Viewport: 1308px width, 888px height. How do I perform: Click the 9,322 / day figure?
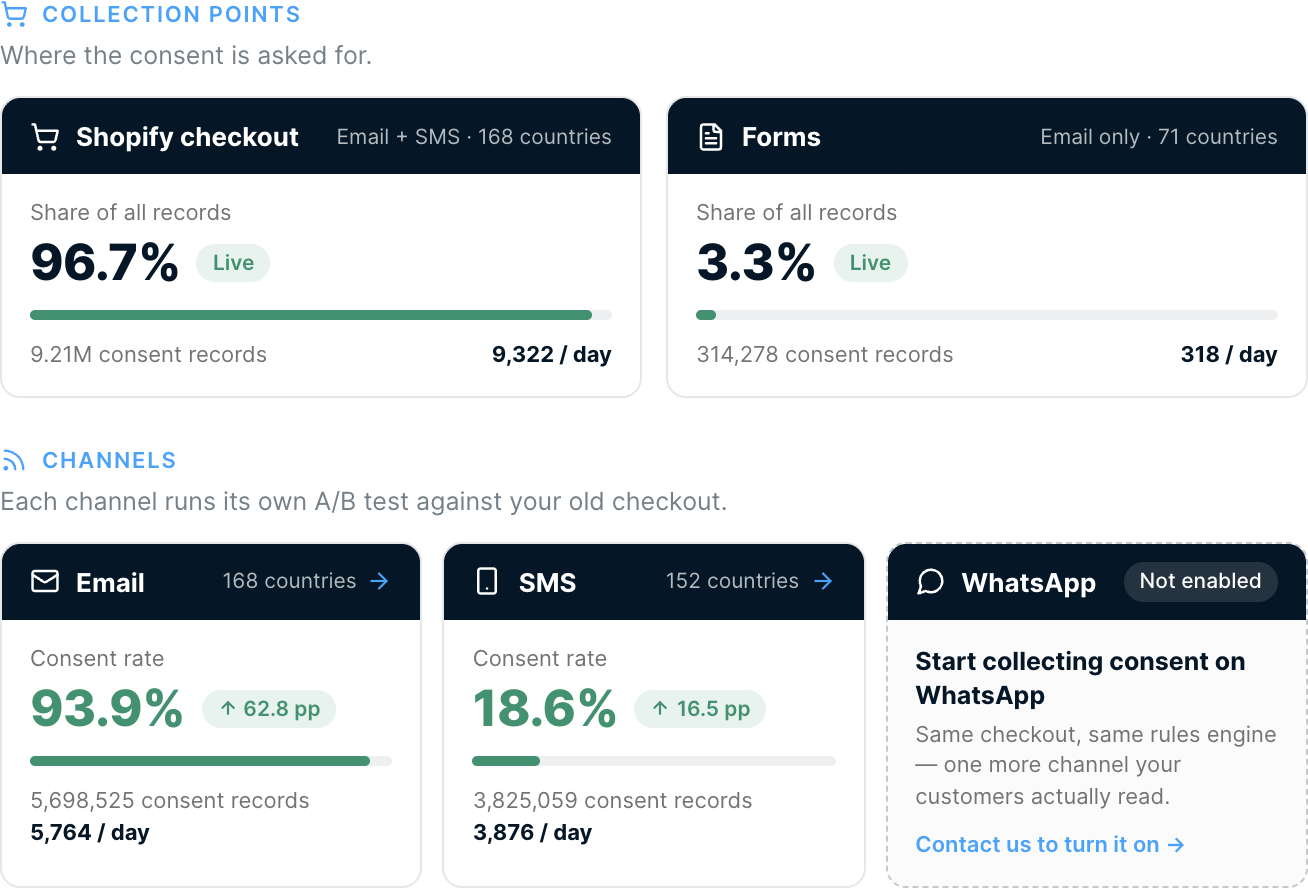[552, 354]
